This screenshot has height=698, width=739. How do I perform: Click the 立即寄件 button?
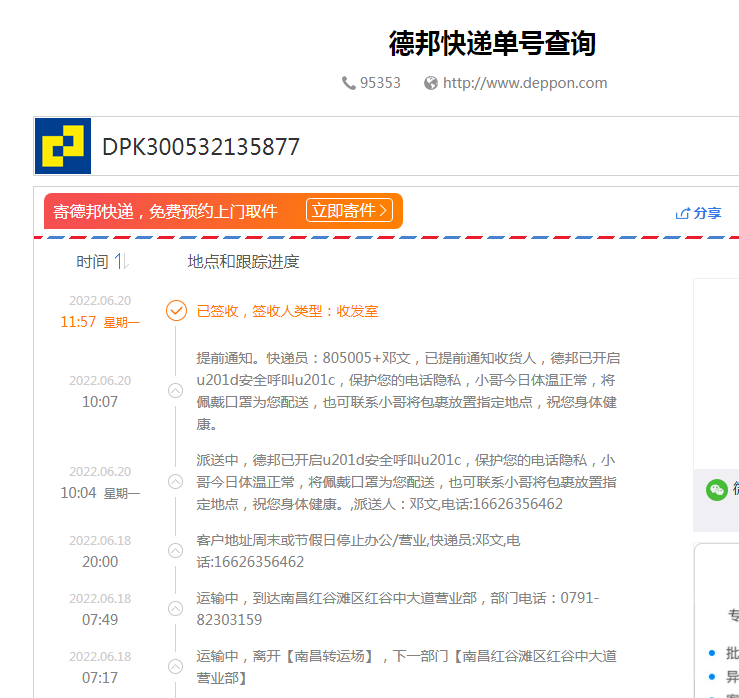[x=349, y=210]
